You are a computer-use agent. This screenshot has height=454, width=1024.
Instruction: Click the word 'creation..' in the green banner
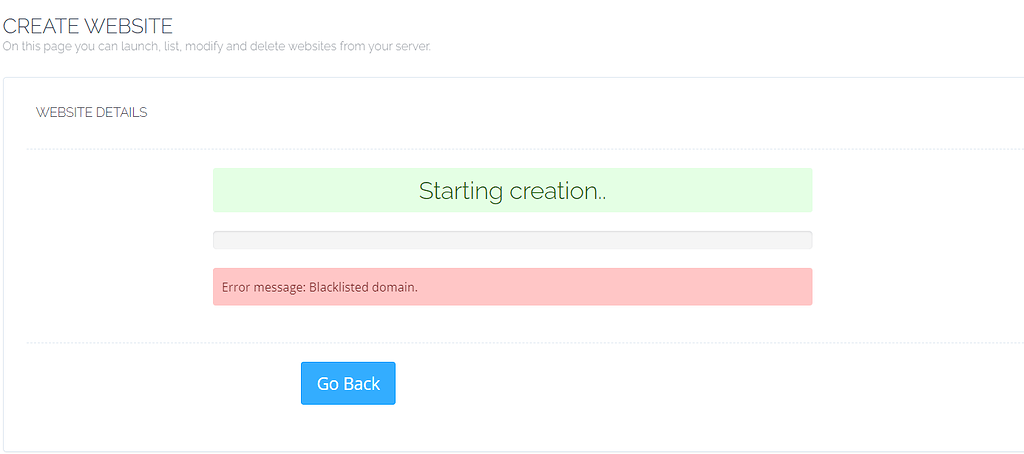(x=556, y=190)
